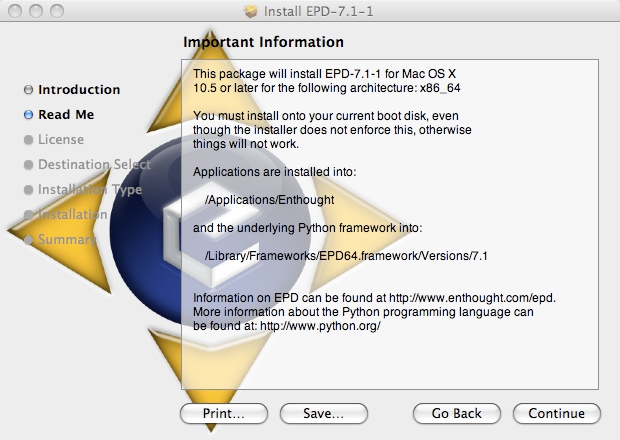Click the http://www.enthought.com/epd URL
This screenshot has width=620, height=440.
[472, 298]
